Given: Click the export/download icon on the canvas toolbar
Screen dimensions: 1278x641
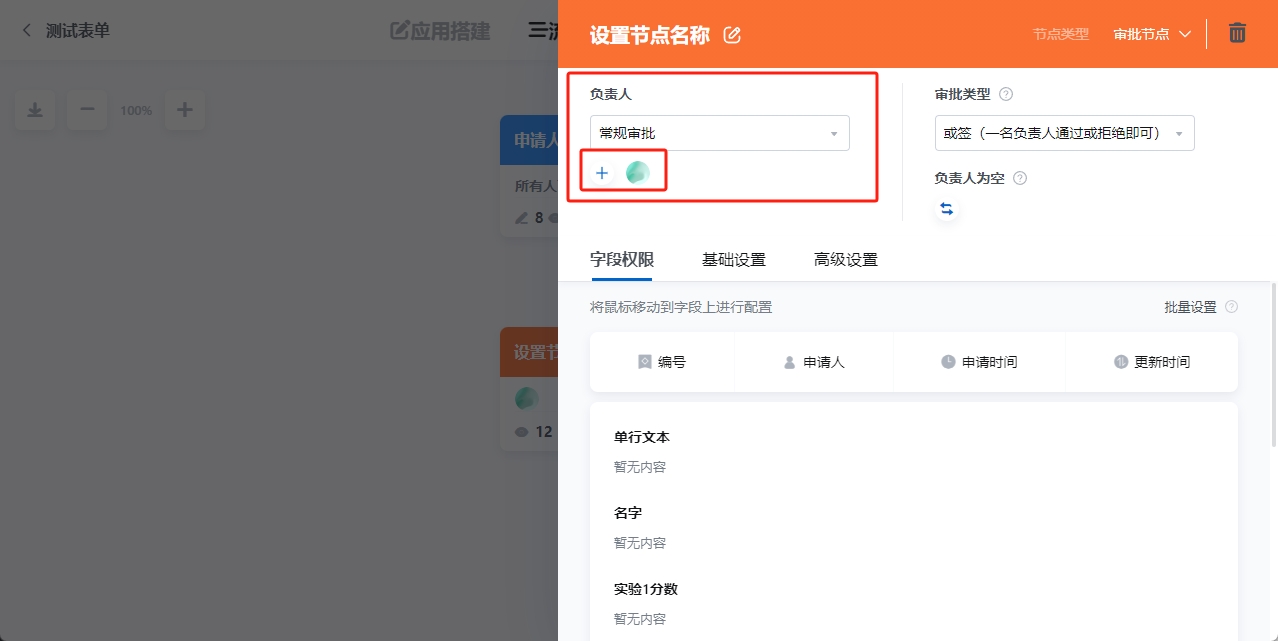Looking at the screenshot, I should pos(35,110).
